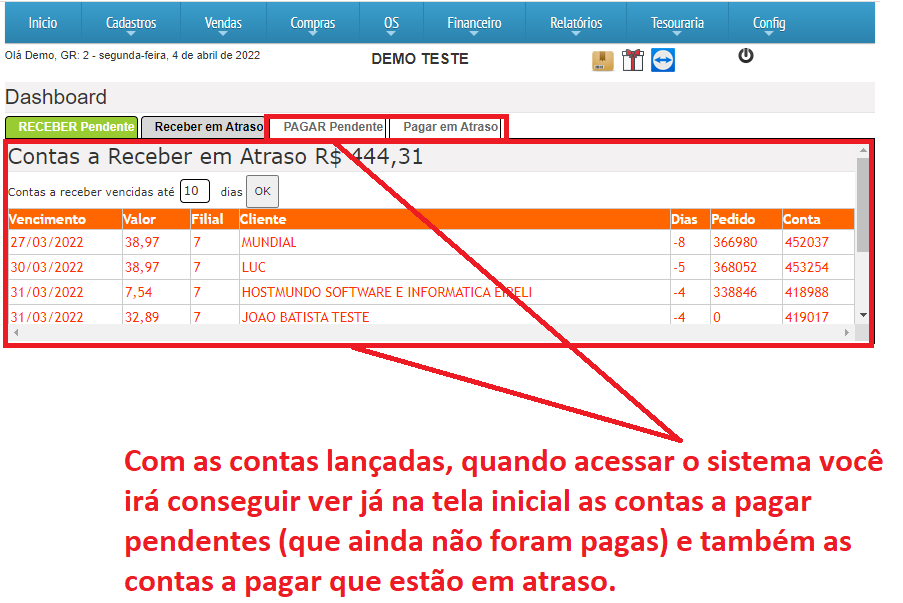Click the OK button beside dias
Screen dimensions: 903x603
click(x=263, y=191)
